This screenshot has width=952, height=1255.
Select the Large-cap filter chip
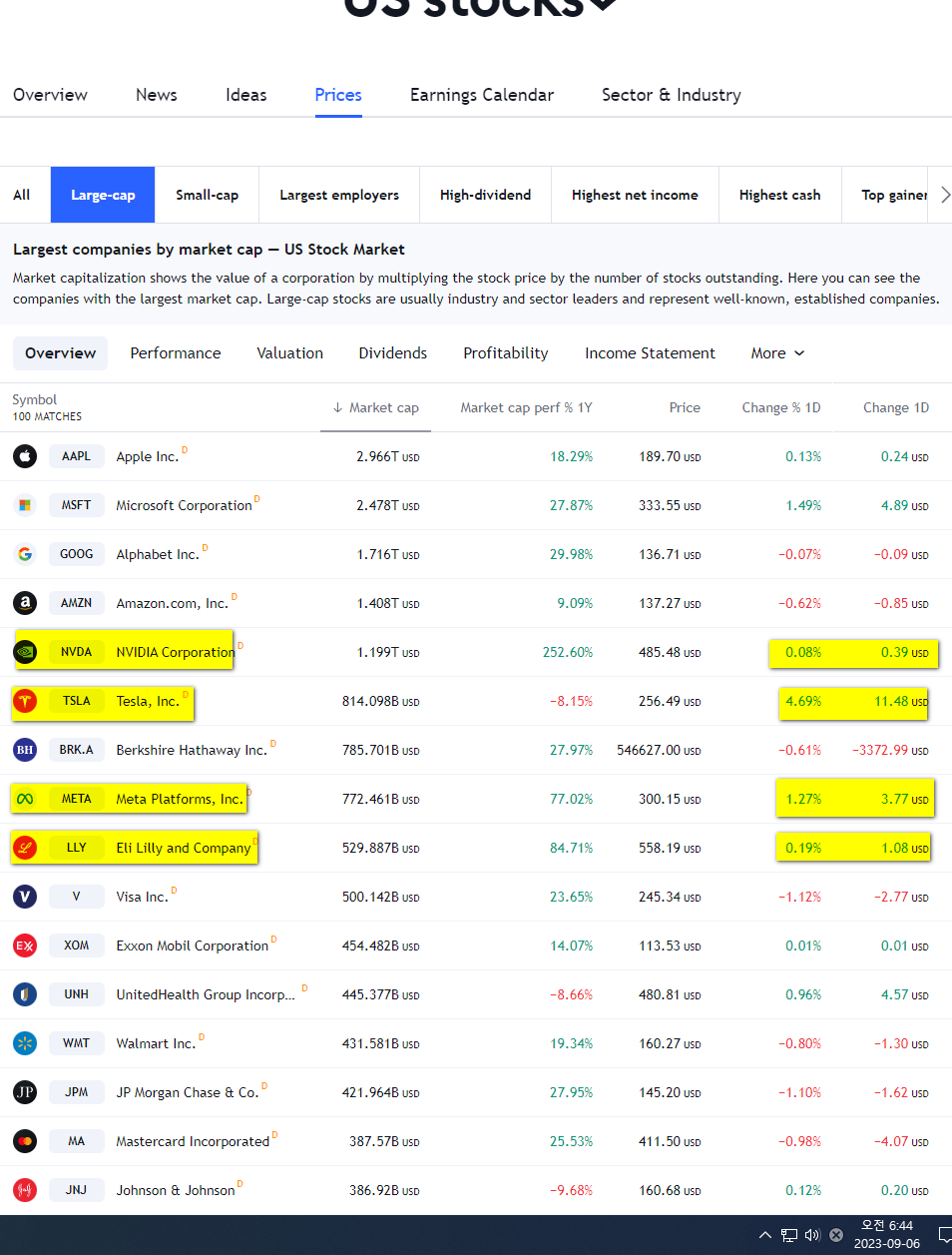(103, 195)
